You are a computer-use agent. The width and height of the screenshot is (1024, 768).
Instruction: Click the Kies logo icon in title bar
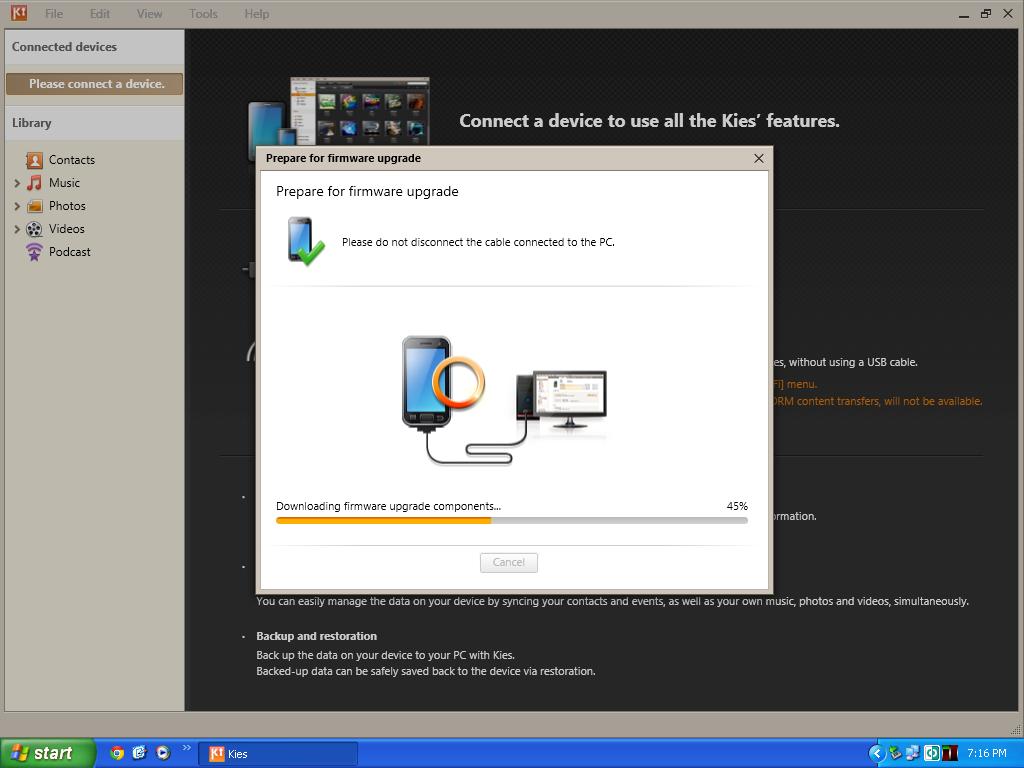click(x=19, y=12)
